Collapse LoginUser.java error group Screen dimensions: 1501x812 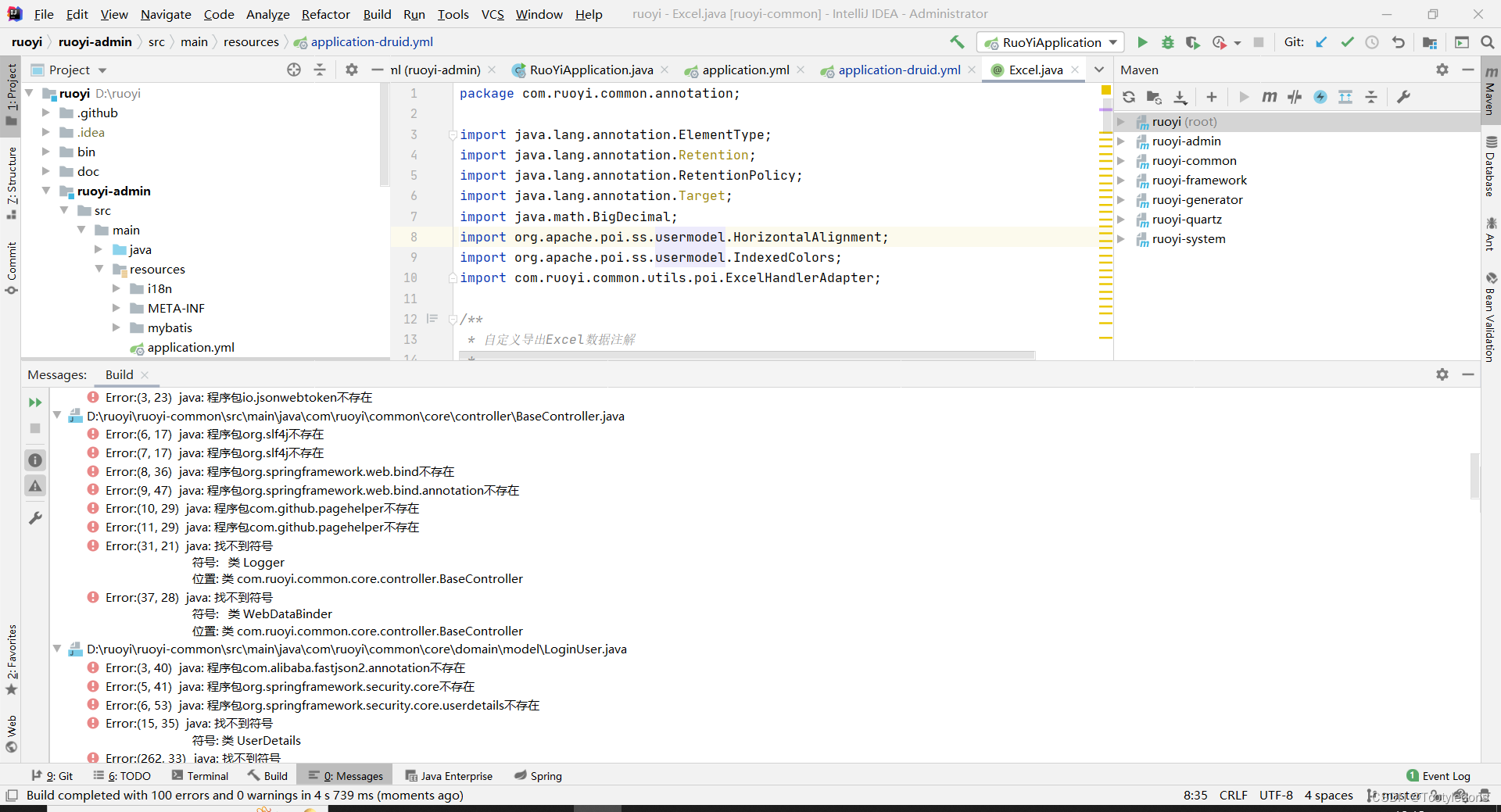pos(57,649)
